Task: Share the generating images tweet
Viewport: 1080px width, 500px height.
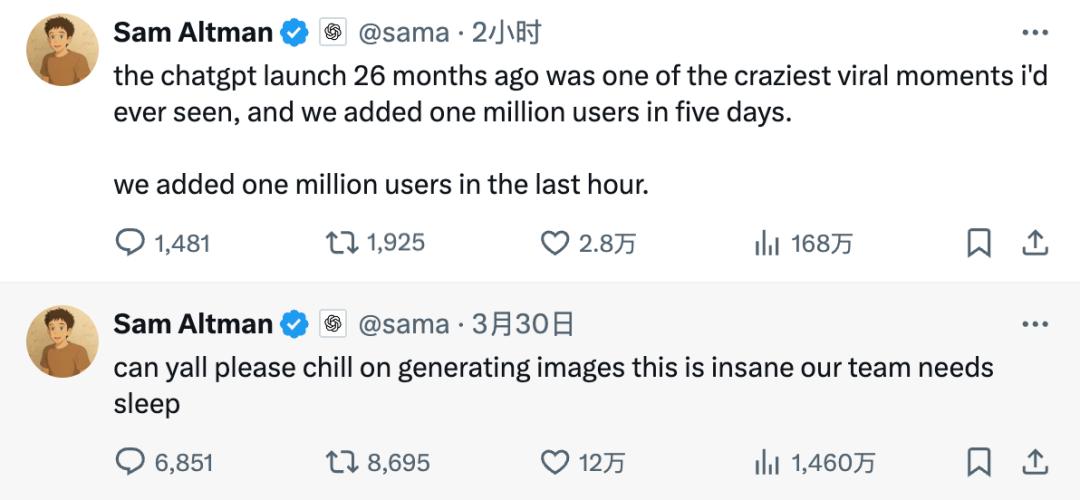Action: [x=1035, y=462]
